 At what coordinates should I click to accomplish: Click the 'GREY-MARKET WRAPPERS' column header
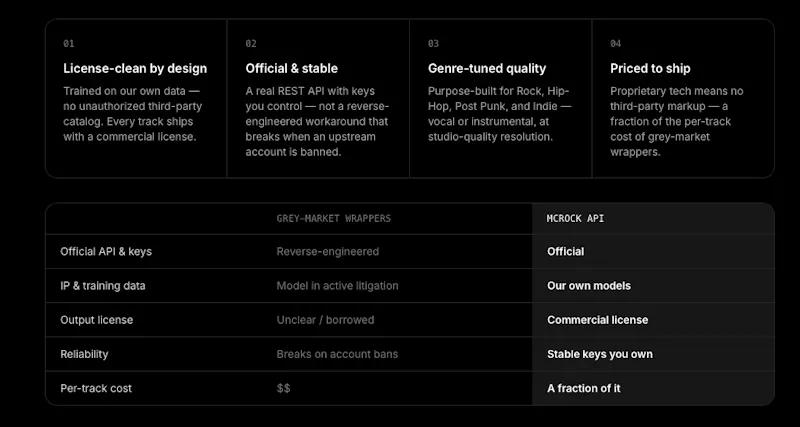[334, 218]
